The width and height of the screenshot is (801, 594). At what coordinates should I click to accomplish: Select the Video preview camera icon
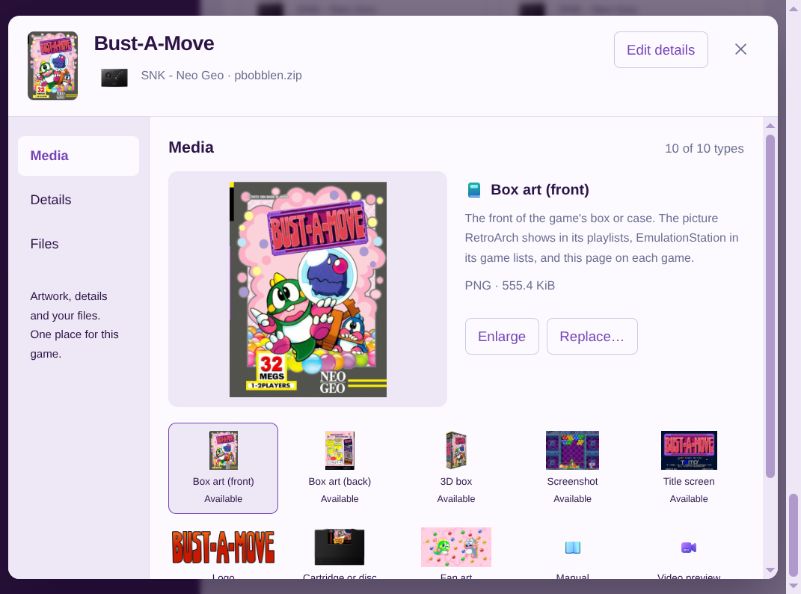[x=689, y=548]
